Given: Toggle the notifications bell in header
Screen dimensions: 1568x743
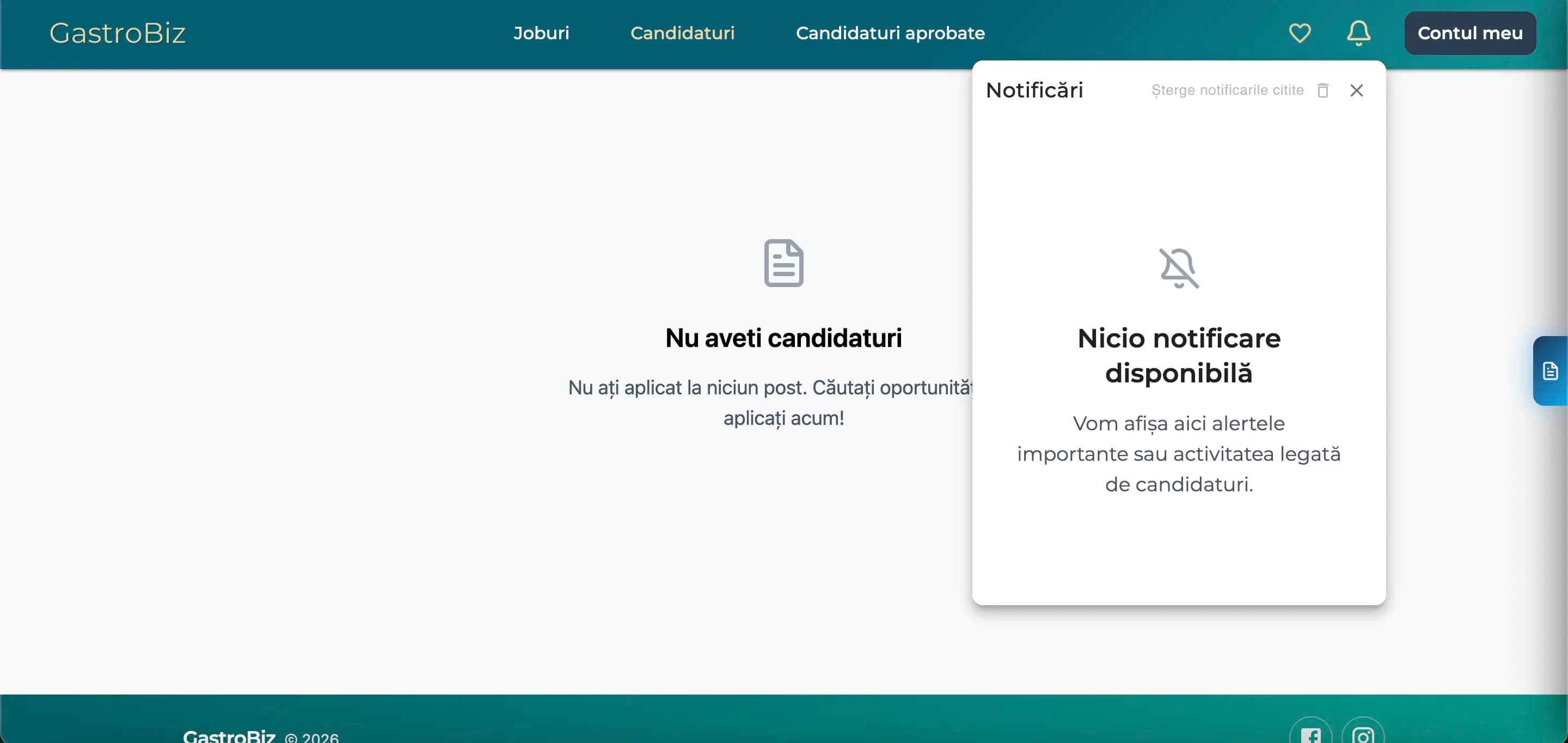Looking at the screenshot, I should coord(1358,33).
